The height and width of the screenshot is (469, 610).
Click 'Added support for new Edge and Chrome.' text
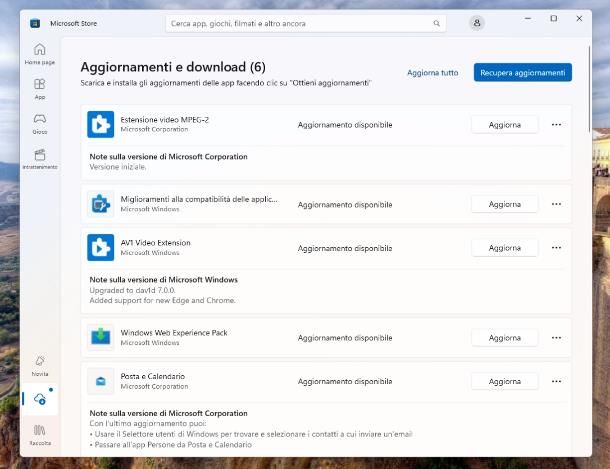click(162, 300)
